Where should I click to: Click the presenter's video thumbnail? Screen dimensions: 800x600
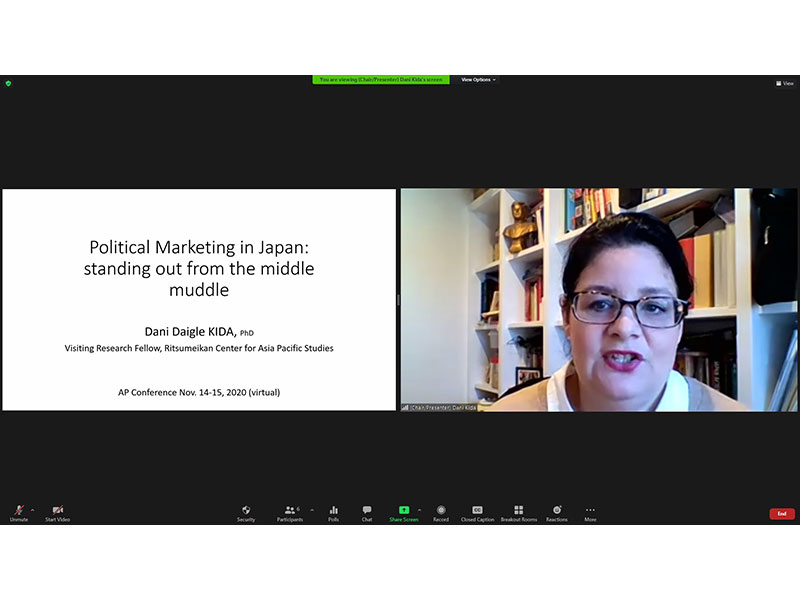598,299
